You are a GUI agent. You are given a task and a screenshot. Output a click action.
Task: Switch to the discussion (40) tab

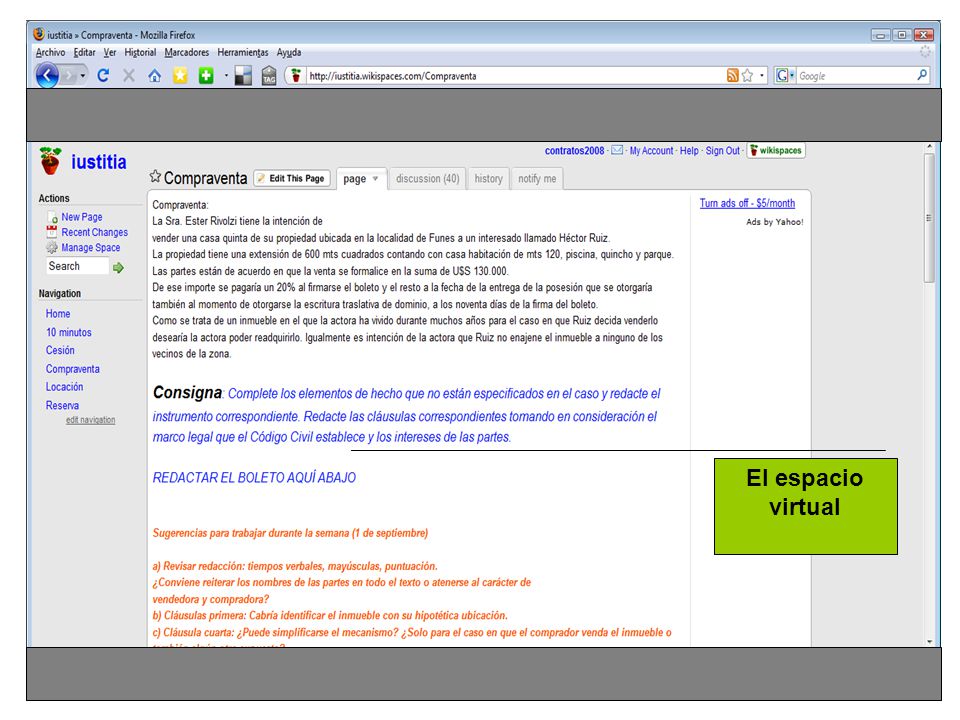427,179
